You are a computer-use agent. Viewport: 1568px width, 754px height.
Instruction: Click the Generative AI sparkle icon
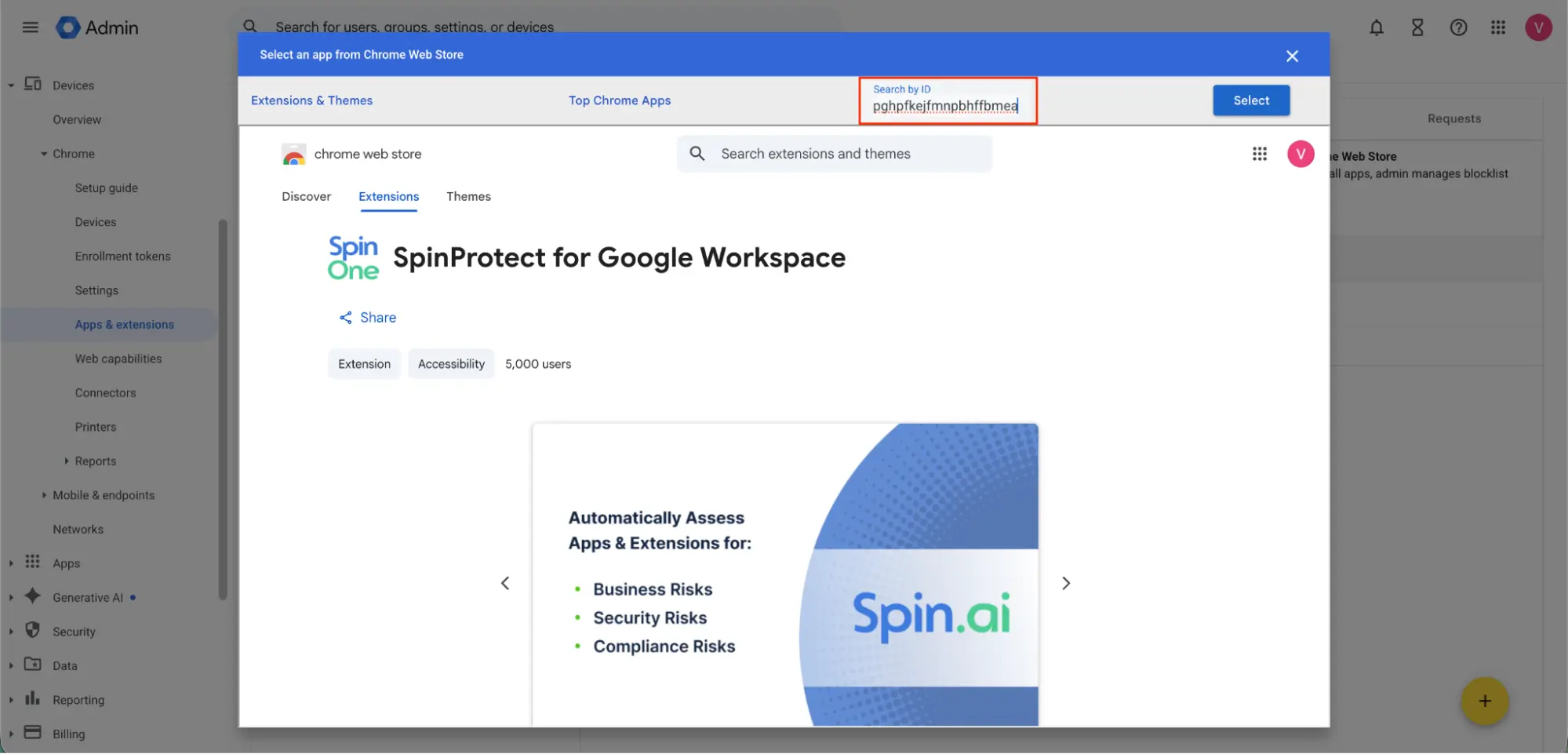[32, 596]
